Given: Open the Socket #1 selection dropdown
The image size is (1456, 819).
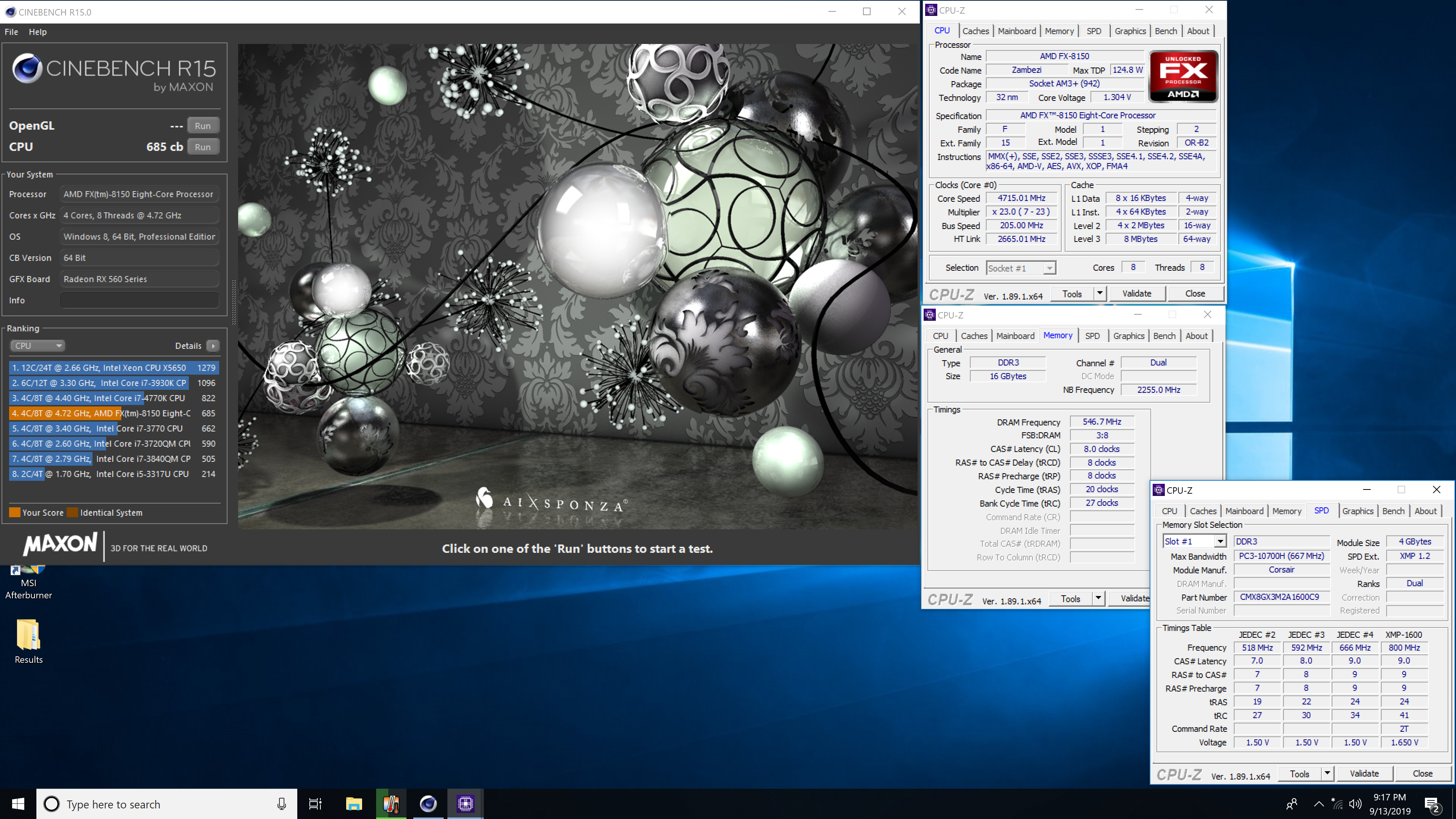Looking at the screenshot, I should click(1020, 268).
